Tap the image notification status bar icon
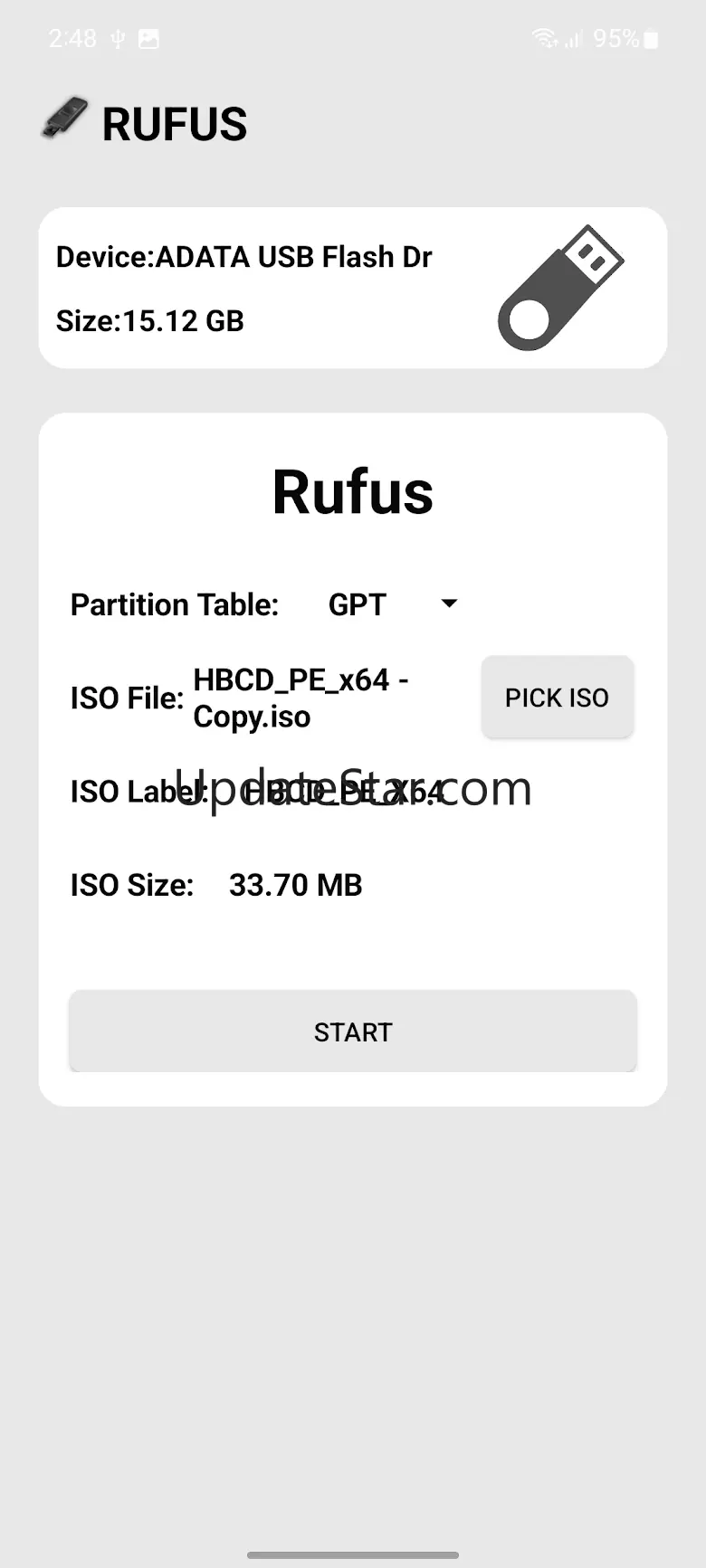Image resolution: width=706 pixels, height=1568 pixels. coord(148,39)
